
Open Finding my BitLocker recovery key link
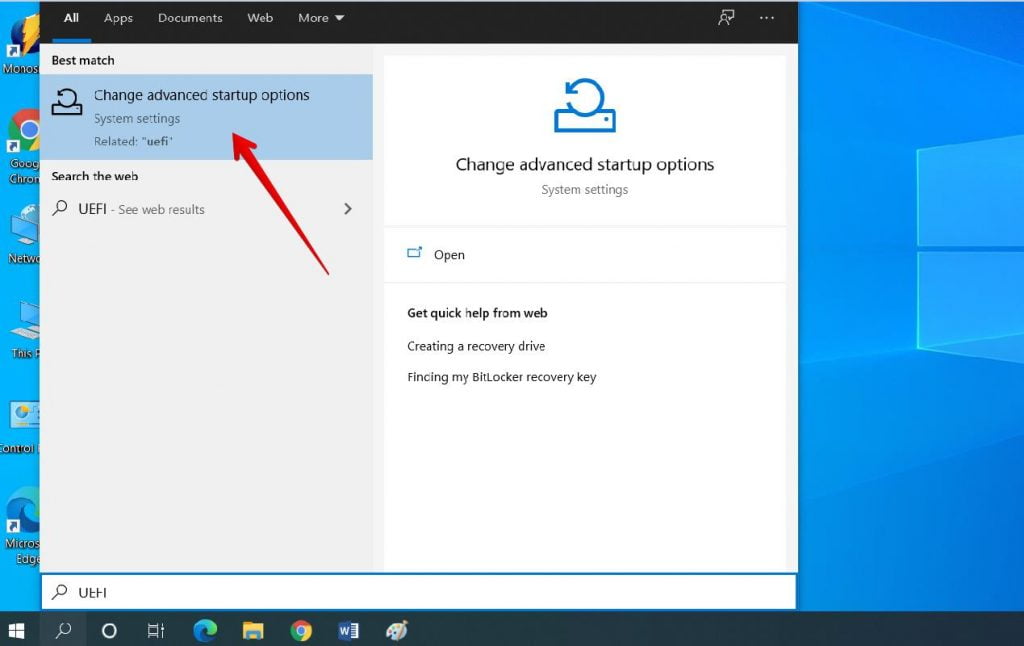click(502, 377)
